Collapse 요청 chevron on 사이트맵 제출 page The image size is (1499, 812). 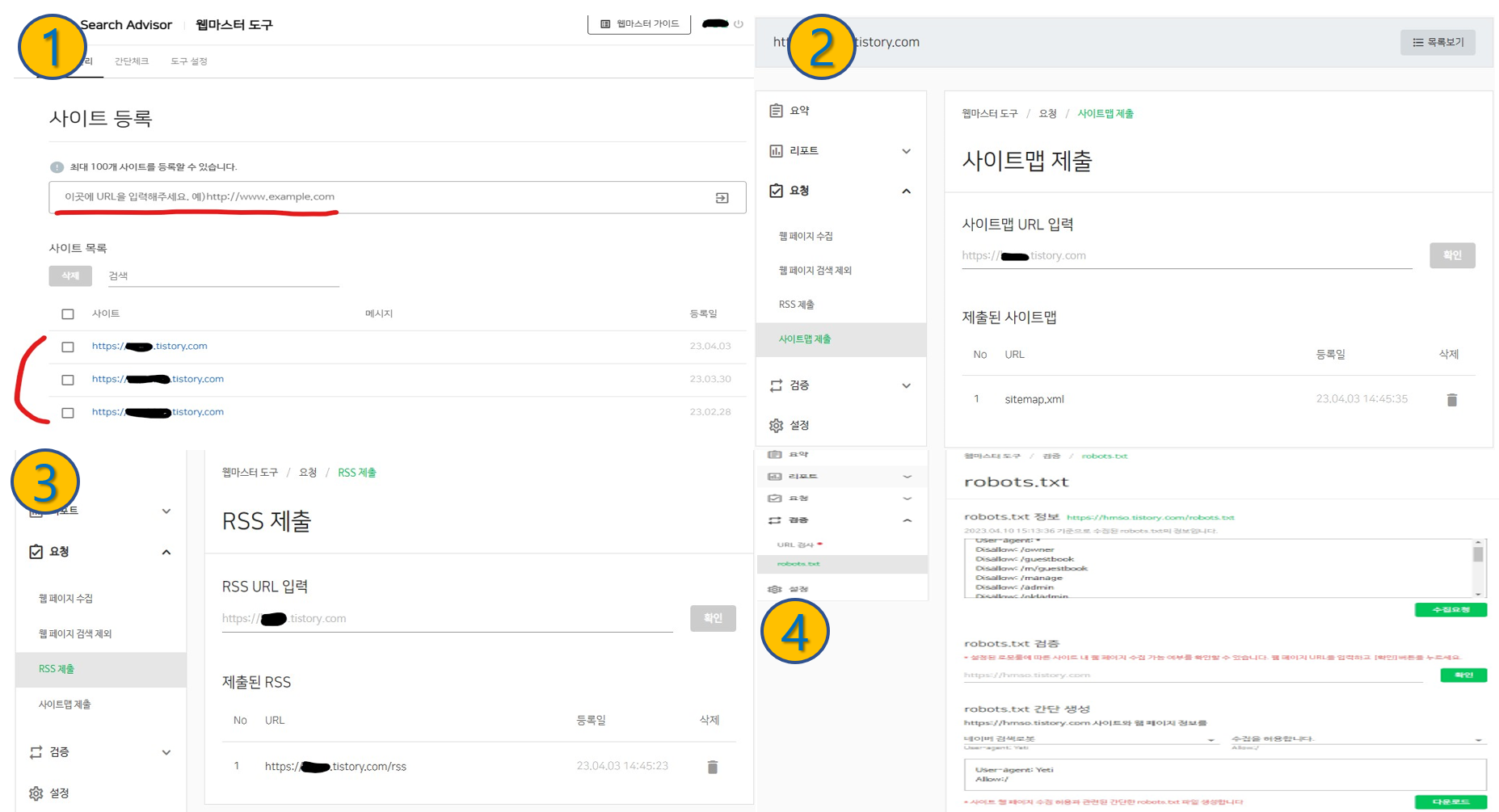tap(906, 191)
